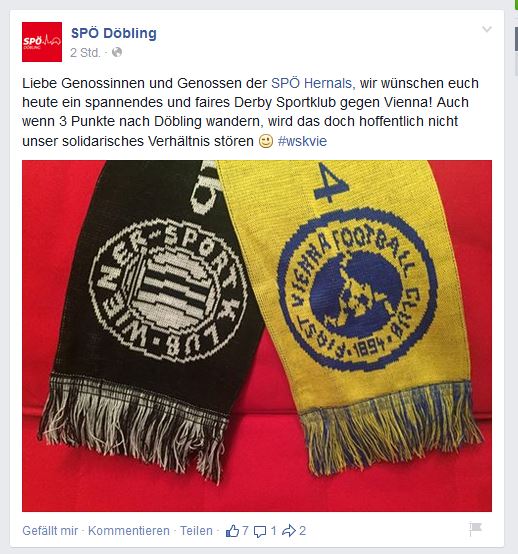Click the comment bubble count icon

(260, 531)
